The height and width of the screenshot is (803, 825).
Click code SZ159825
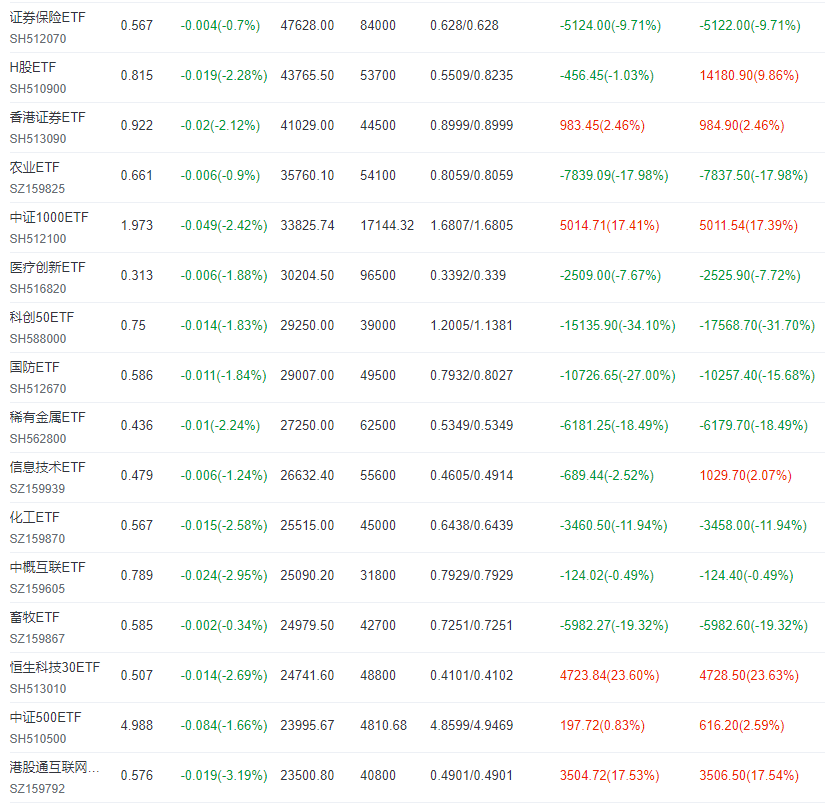[37, 189]
